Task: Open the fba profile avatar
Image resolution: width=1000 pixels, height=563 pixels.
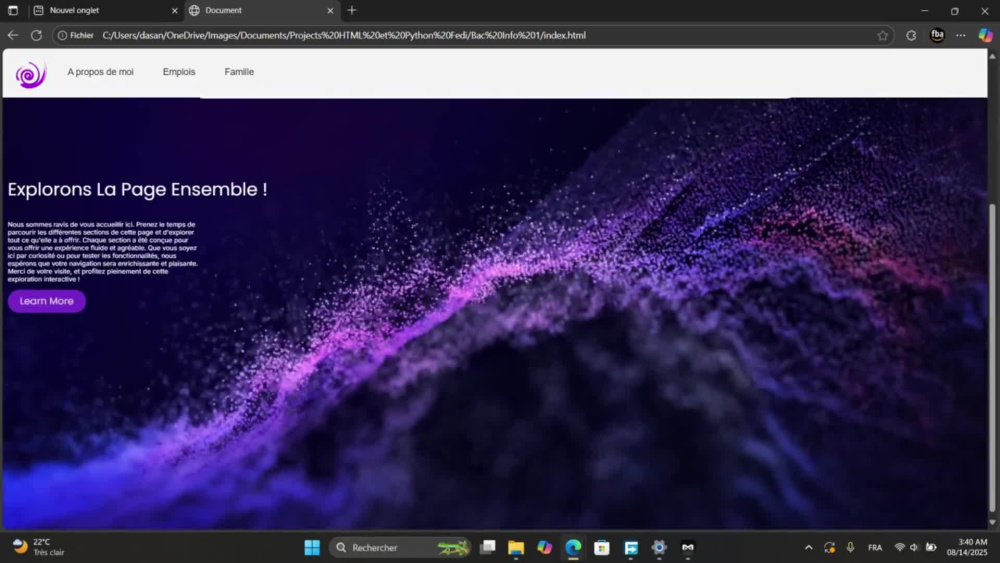Action: (937, 36)
